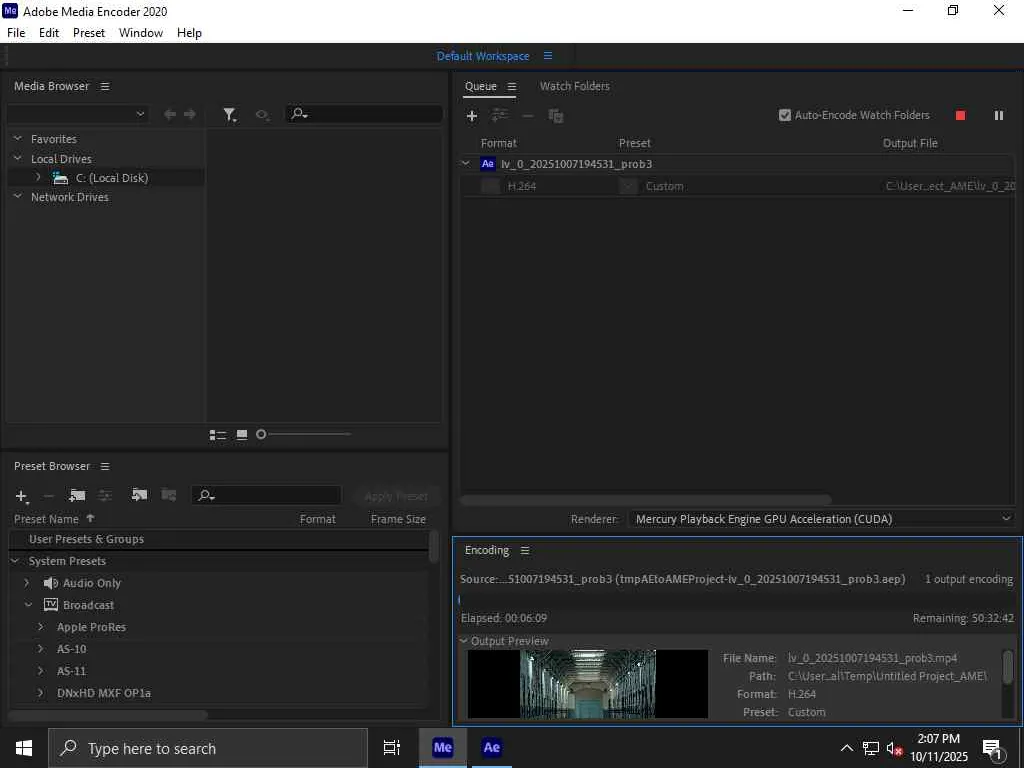
Task: Click the output file path link in Queue
Action: coord(950,186)
